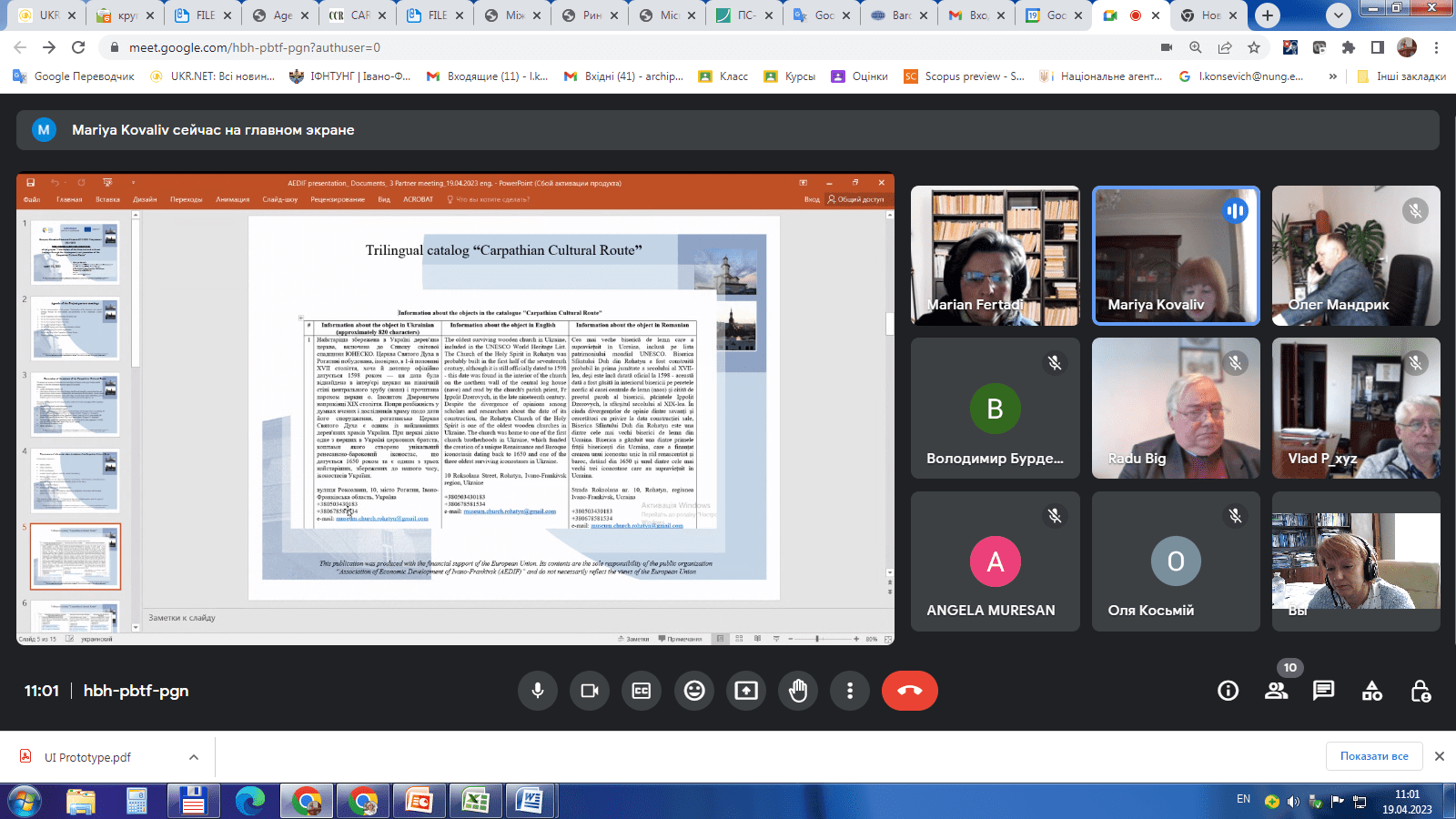Image resolution: width=1456 pixels, height=819 pixels.
Task: Open the activities panel icon
Action: [x=1371, y=691]
